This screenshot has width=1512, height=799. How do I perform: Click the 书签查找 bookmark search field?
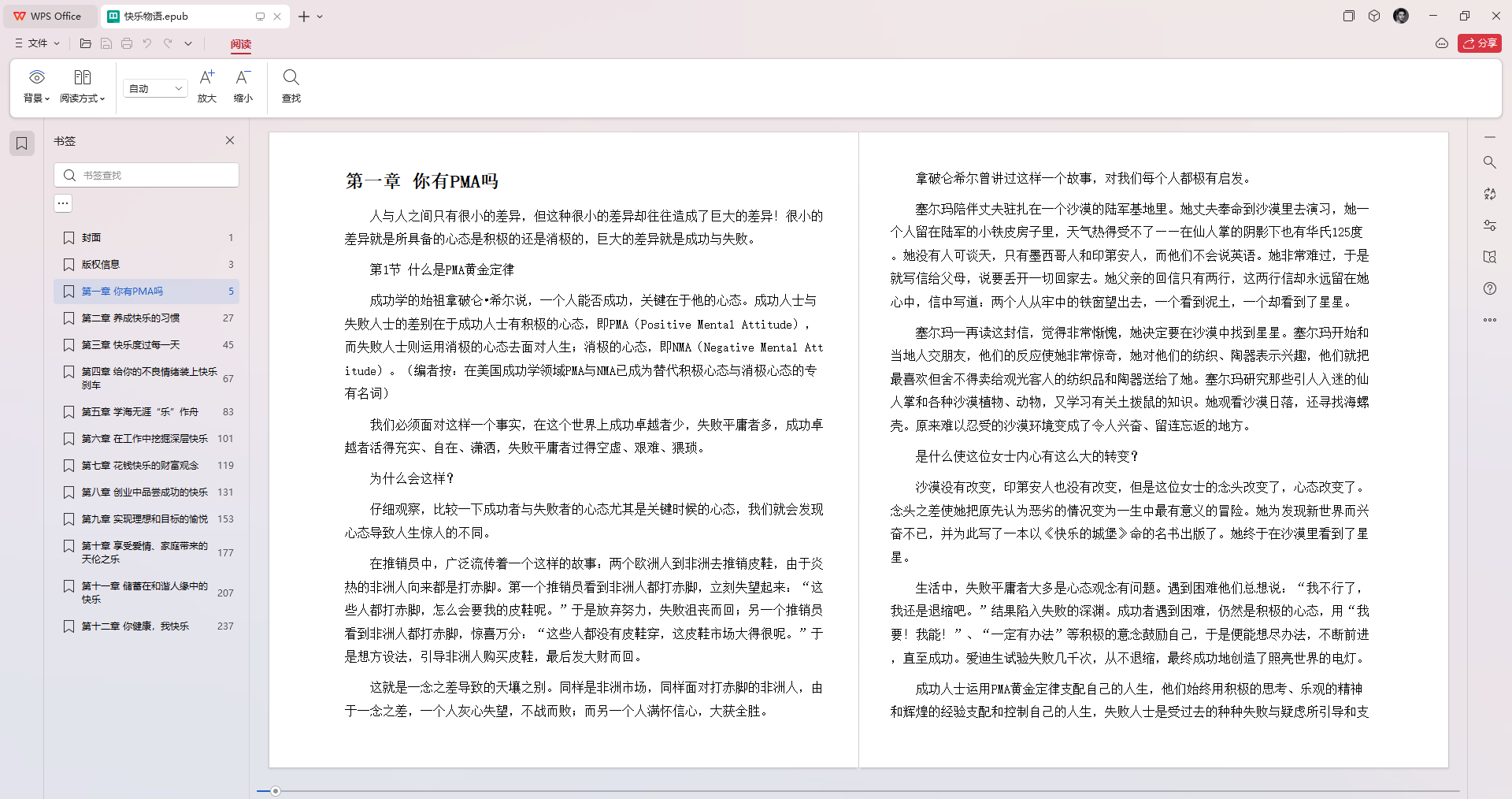(146, 174)
